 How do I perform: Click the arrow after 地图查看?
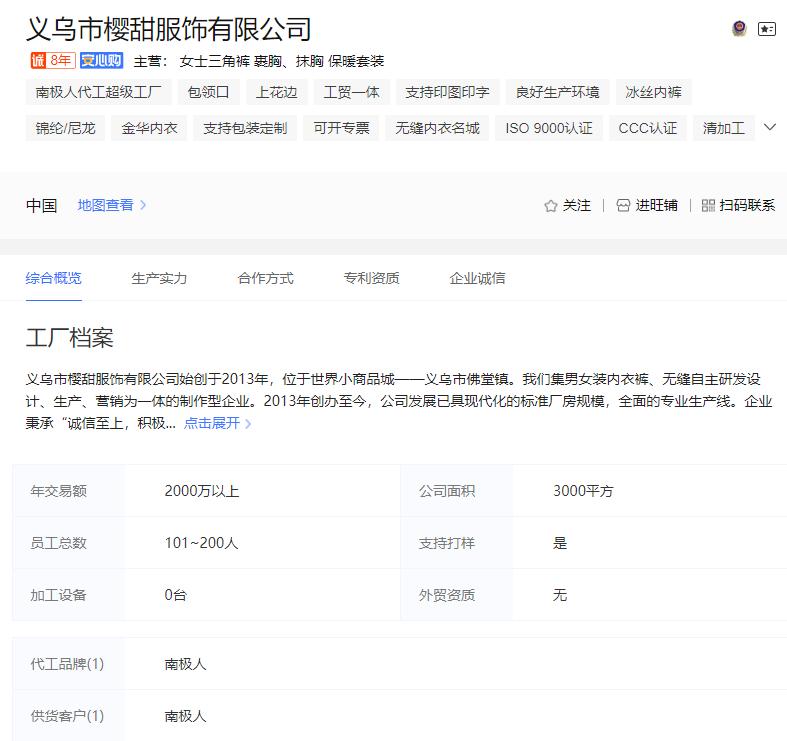click(x=143, y=205)
